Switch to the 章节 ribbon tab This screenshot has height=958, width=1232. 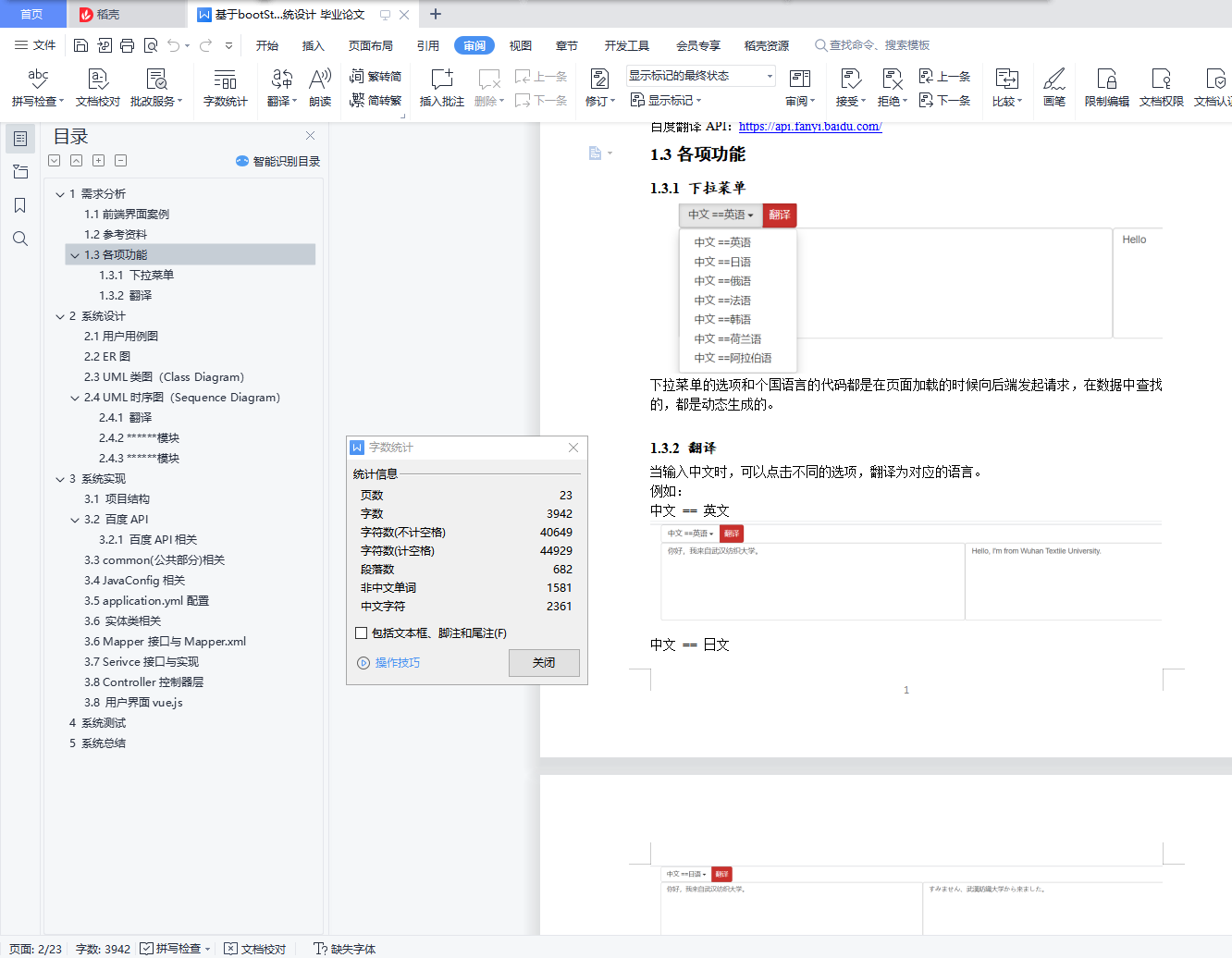[567, 45]
